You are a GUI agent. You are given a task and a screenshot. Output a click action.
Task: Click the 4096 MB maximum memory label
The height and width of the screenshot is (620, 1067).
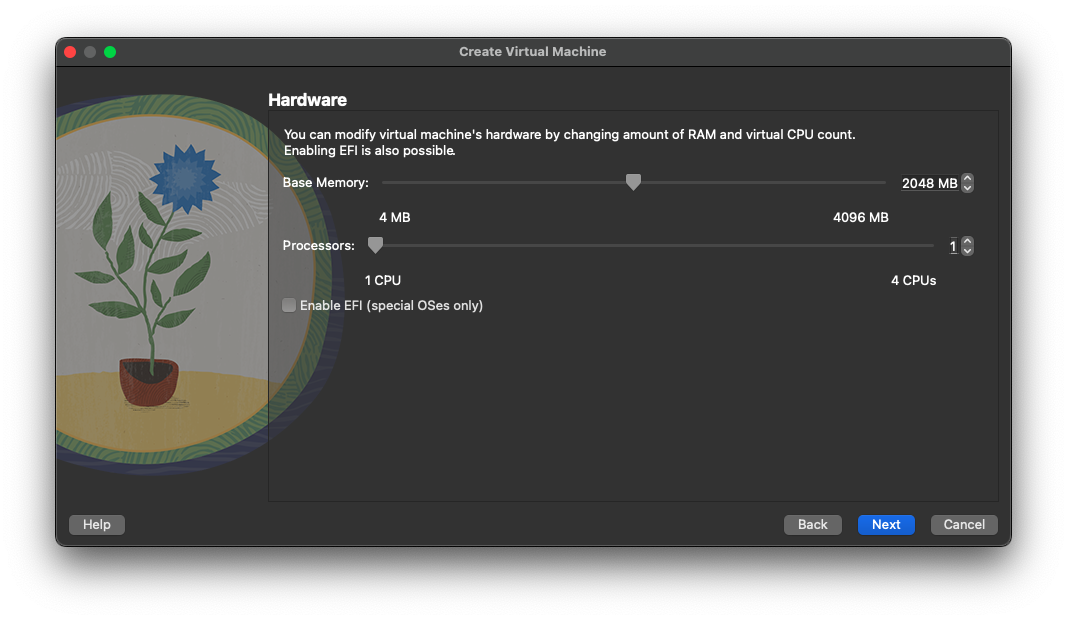tap(860, 218)
